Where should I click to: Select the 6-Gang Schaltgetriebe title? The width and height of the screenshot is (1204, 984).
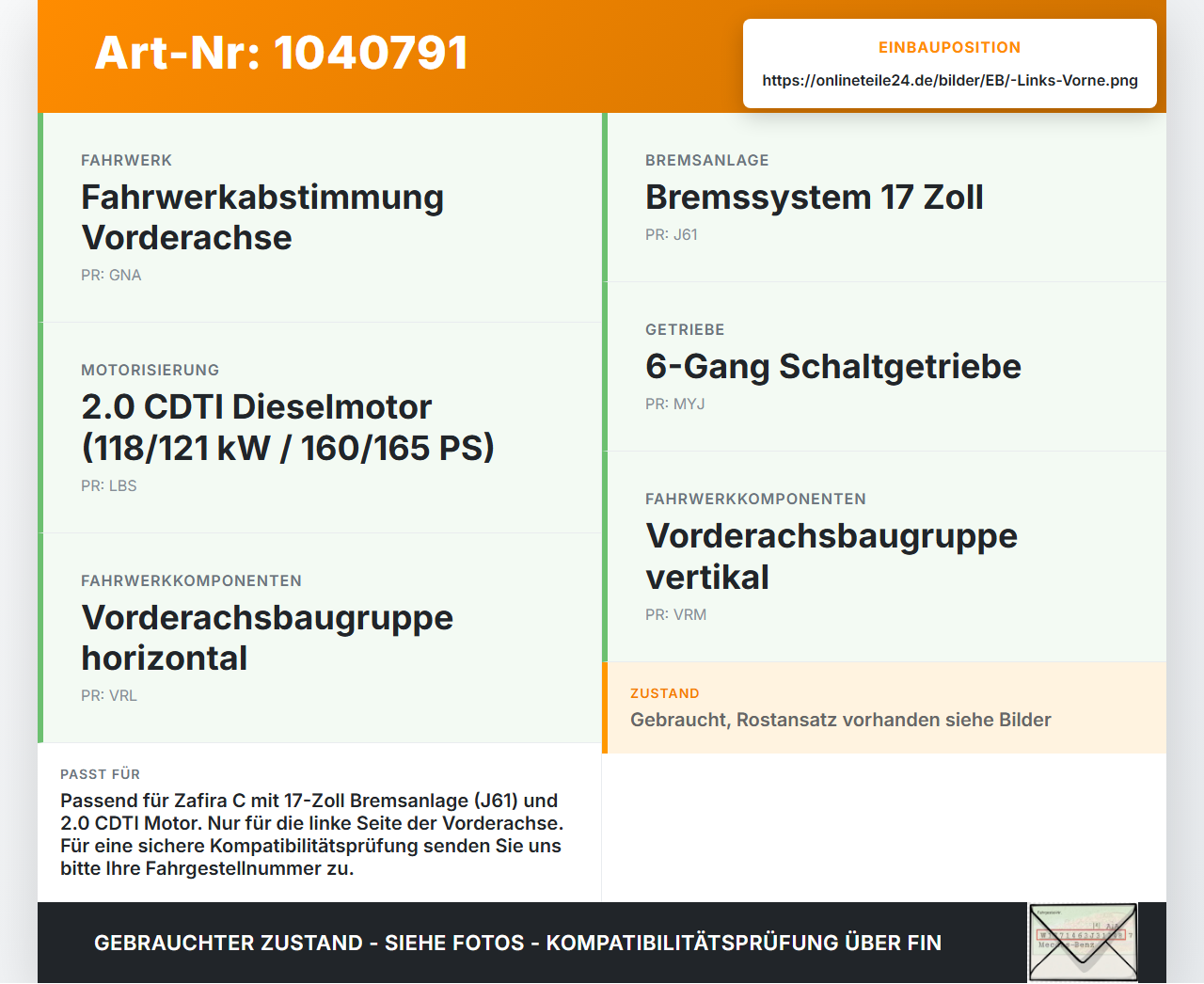pos(833,367)
